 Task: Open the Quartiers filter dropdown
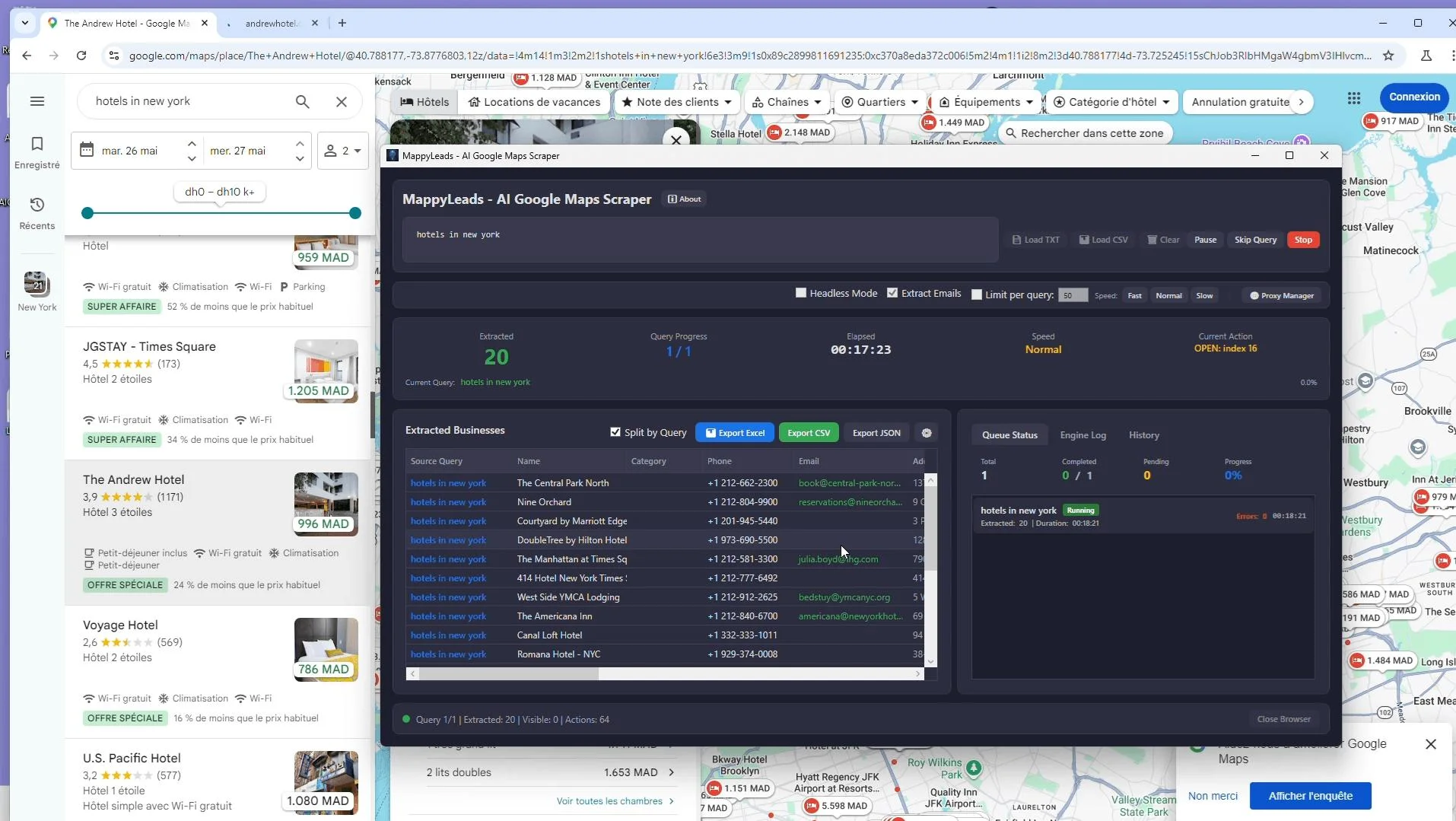pyautogui.click(x=879, y=102)
